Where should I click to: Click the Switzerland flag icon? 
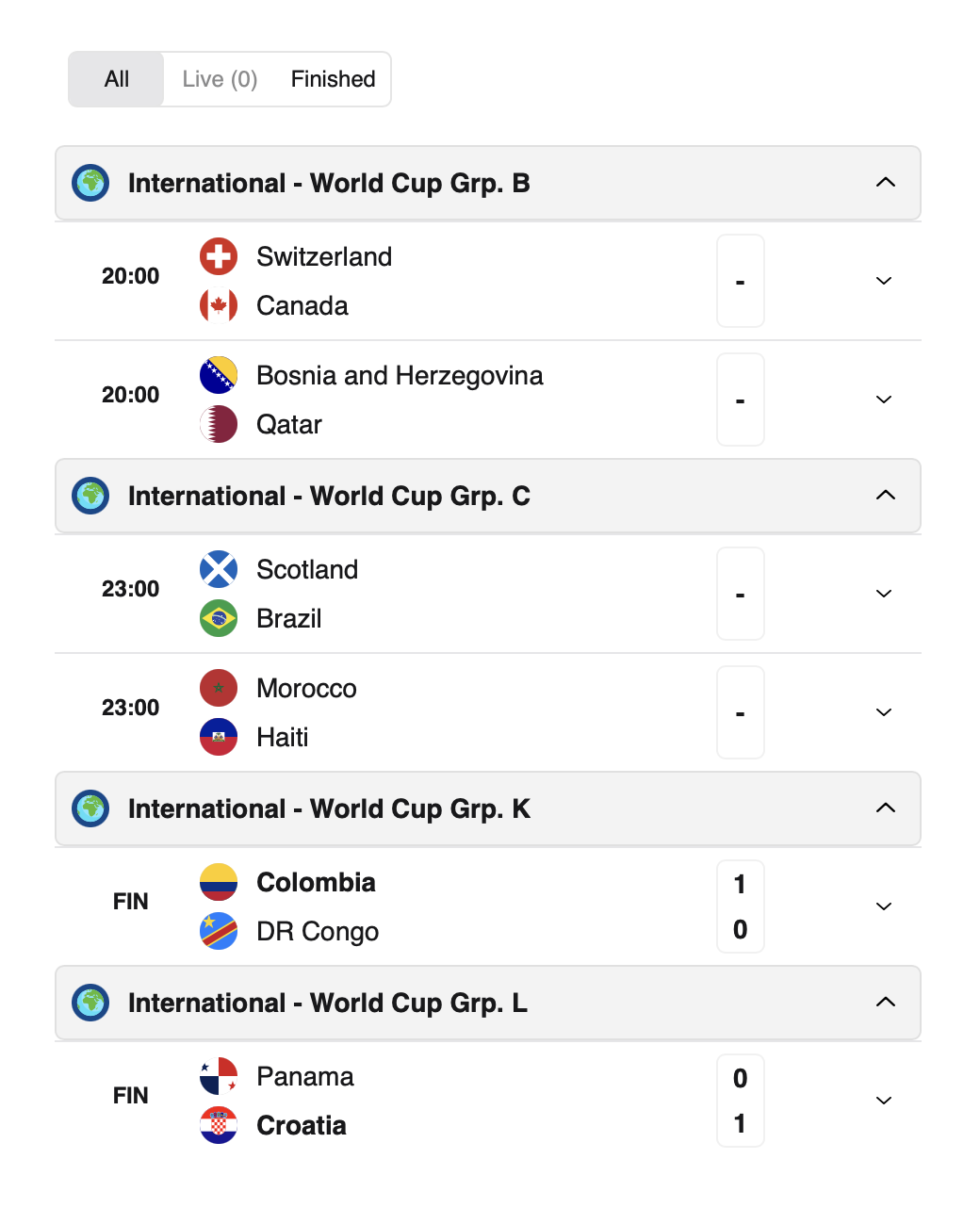coord(219,256)
